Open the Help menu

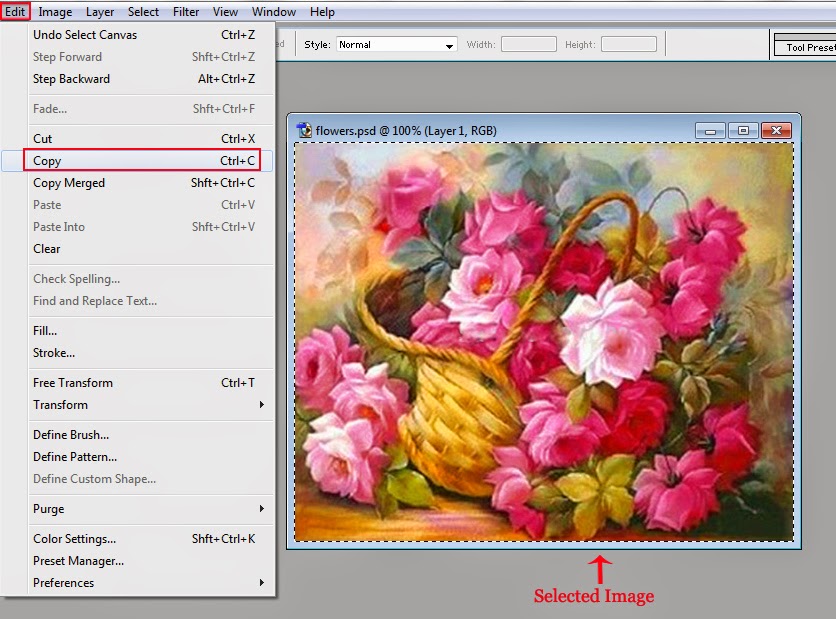click(x=322, y=12)
